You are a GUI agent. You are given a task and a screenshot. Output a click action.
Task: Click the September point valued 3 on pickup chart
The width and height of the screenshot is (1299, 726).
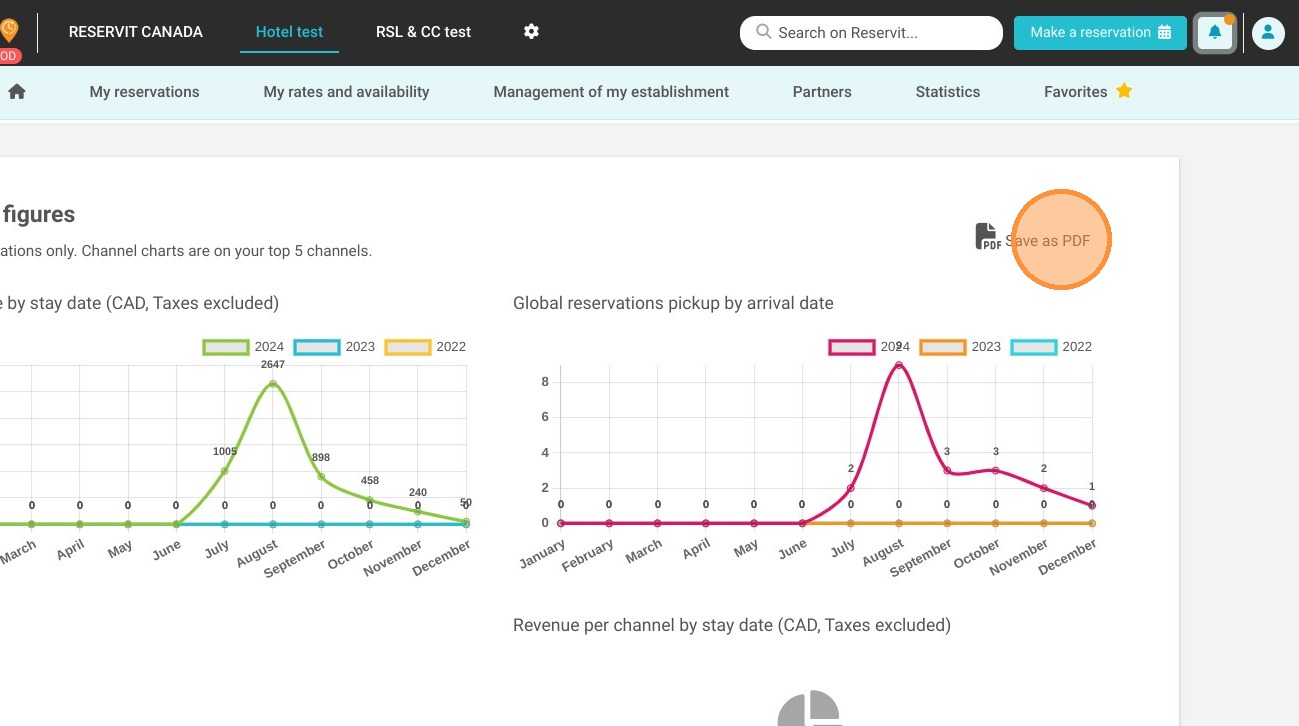tap(947, 470)
